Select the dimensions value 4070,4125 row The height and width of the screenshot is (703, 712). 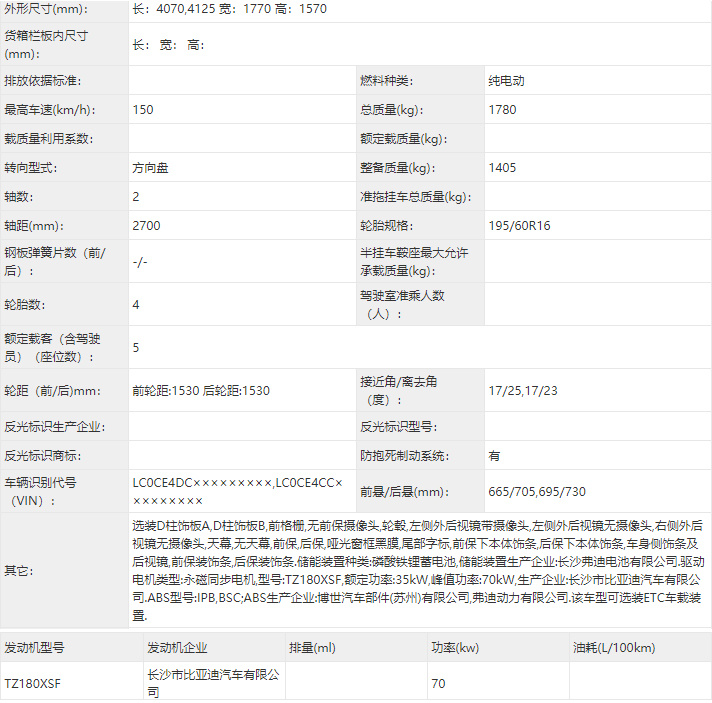[229, 9]
